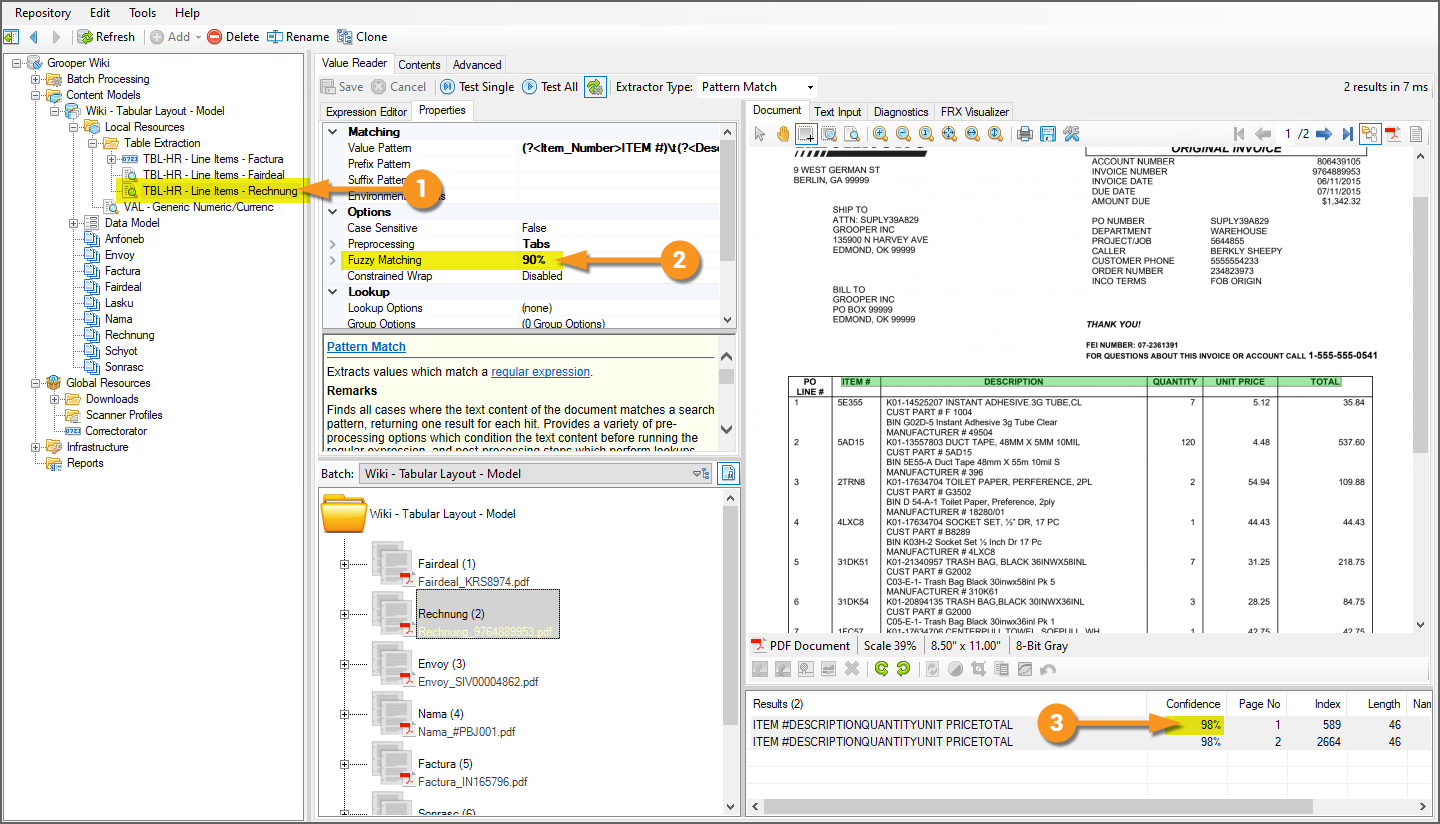Click the save image disk icon
Image resolution: width=1440 pixels, height=824 pixels.
[x=1048, y=134]
